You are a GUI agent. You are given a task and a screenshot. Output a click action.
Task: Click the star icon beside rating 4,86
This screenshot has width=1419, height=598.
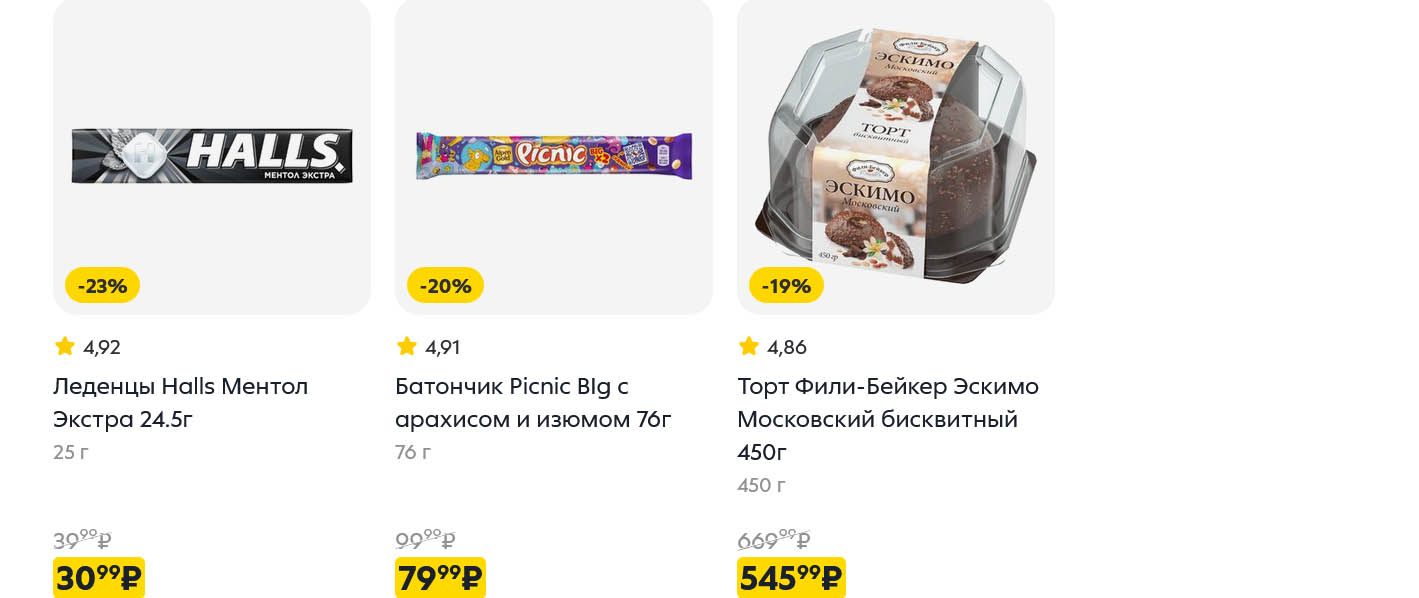[x=749, y=346]
